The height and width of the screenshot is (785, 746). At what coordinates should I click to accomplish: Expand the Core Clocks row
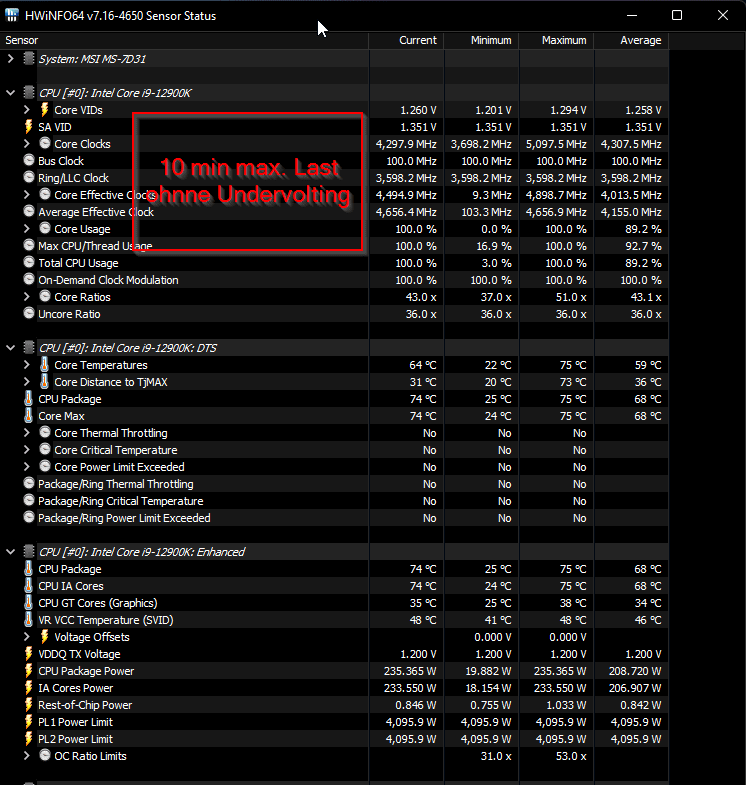27,144
